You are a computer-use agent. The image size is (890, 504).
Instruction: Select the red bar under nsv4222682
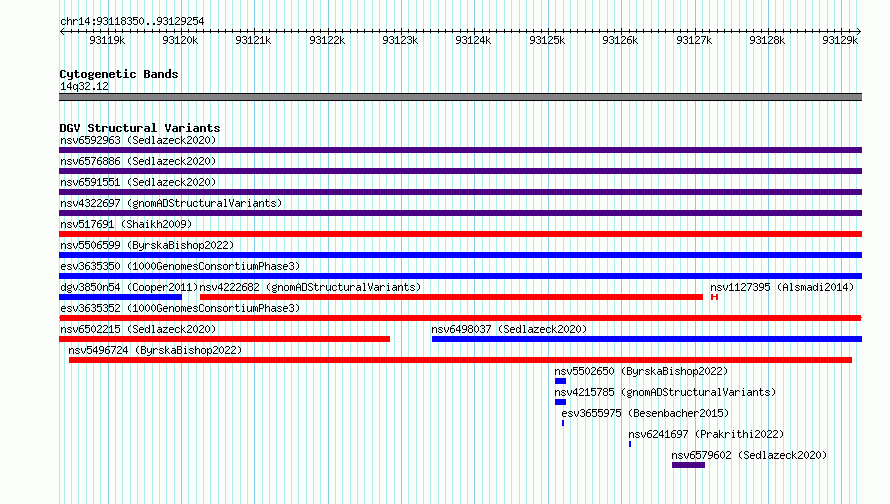451,297
